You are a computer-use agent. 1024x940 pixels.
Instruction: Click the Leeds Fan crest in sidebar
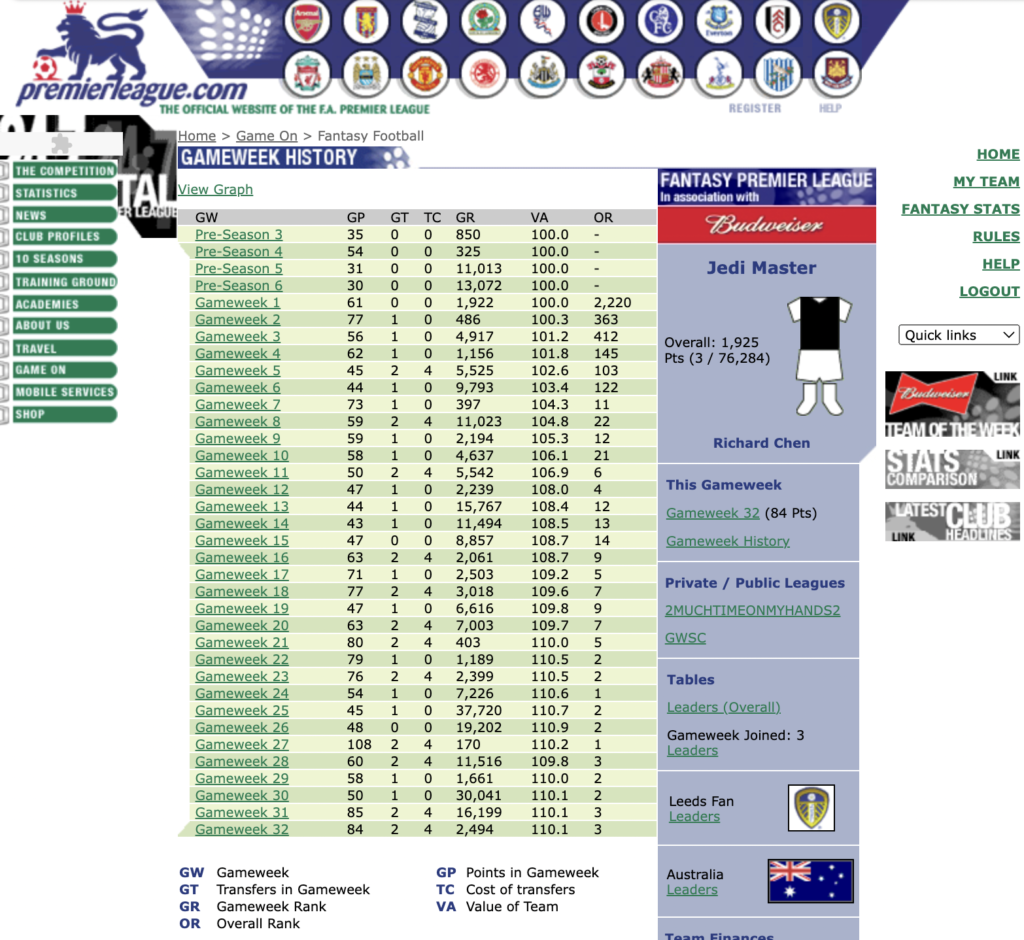coord(811,807)
